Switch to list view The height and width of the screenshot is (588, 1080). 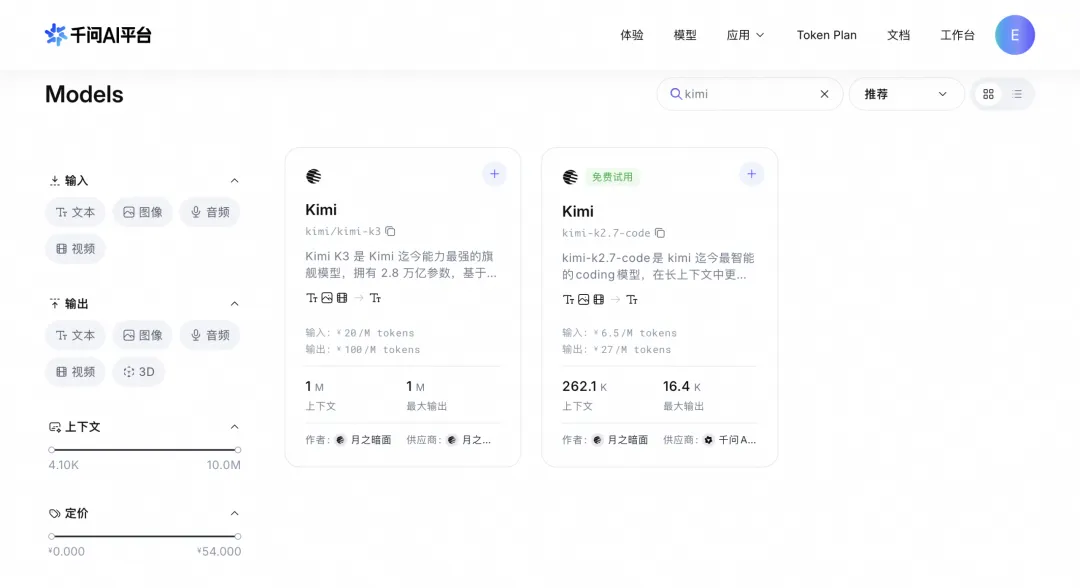[x=1017, y=94]
